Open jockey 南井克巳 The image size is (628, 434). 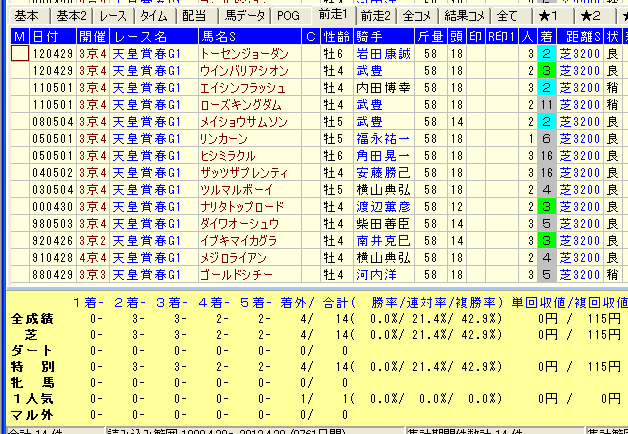pos(384,241)
